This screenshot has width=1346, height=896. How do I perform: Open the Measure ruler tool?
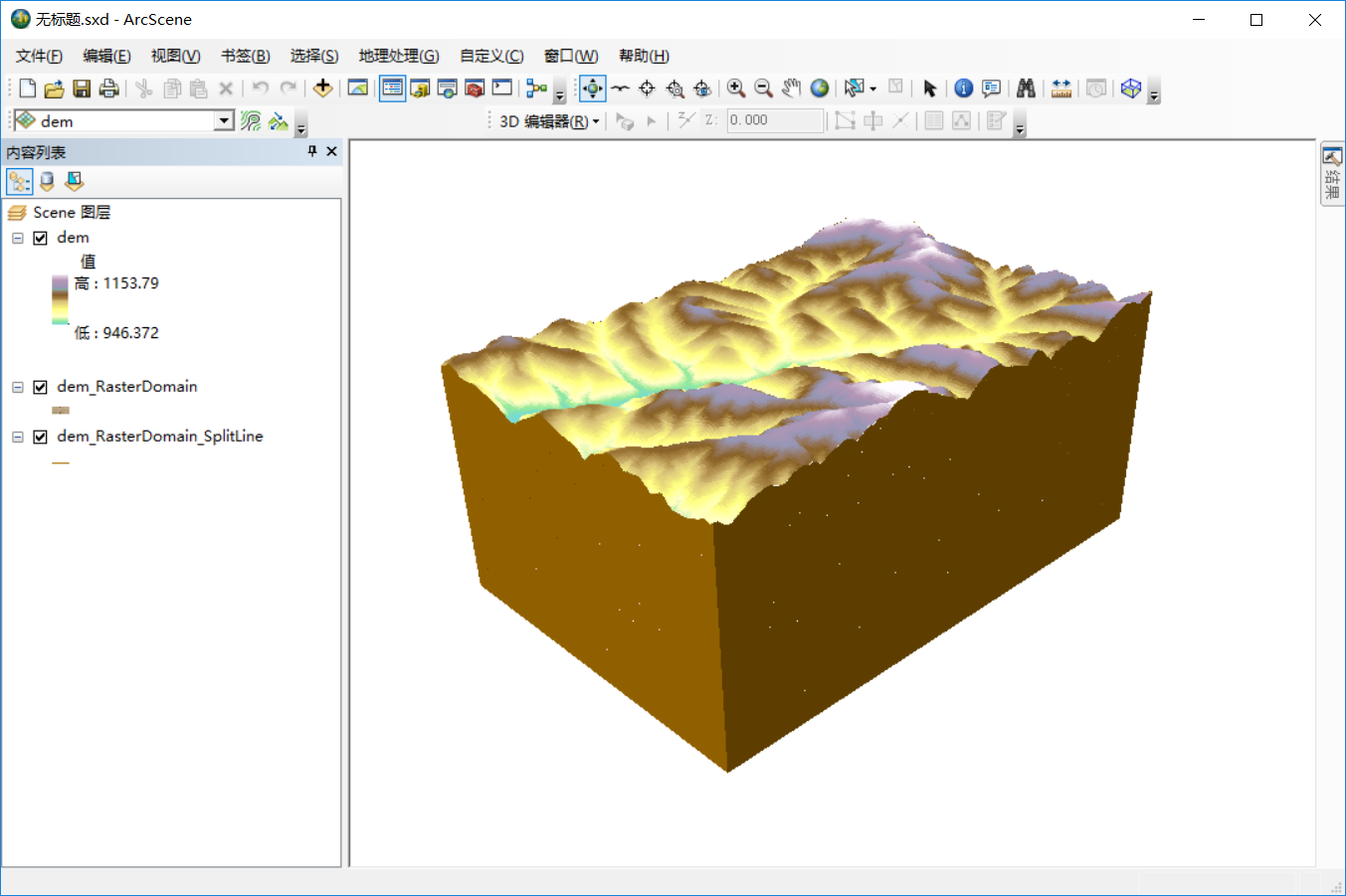(x=1061, y=89)
